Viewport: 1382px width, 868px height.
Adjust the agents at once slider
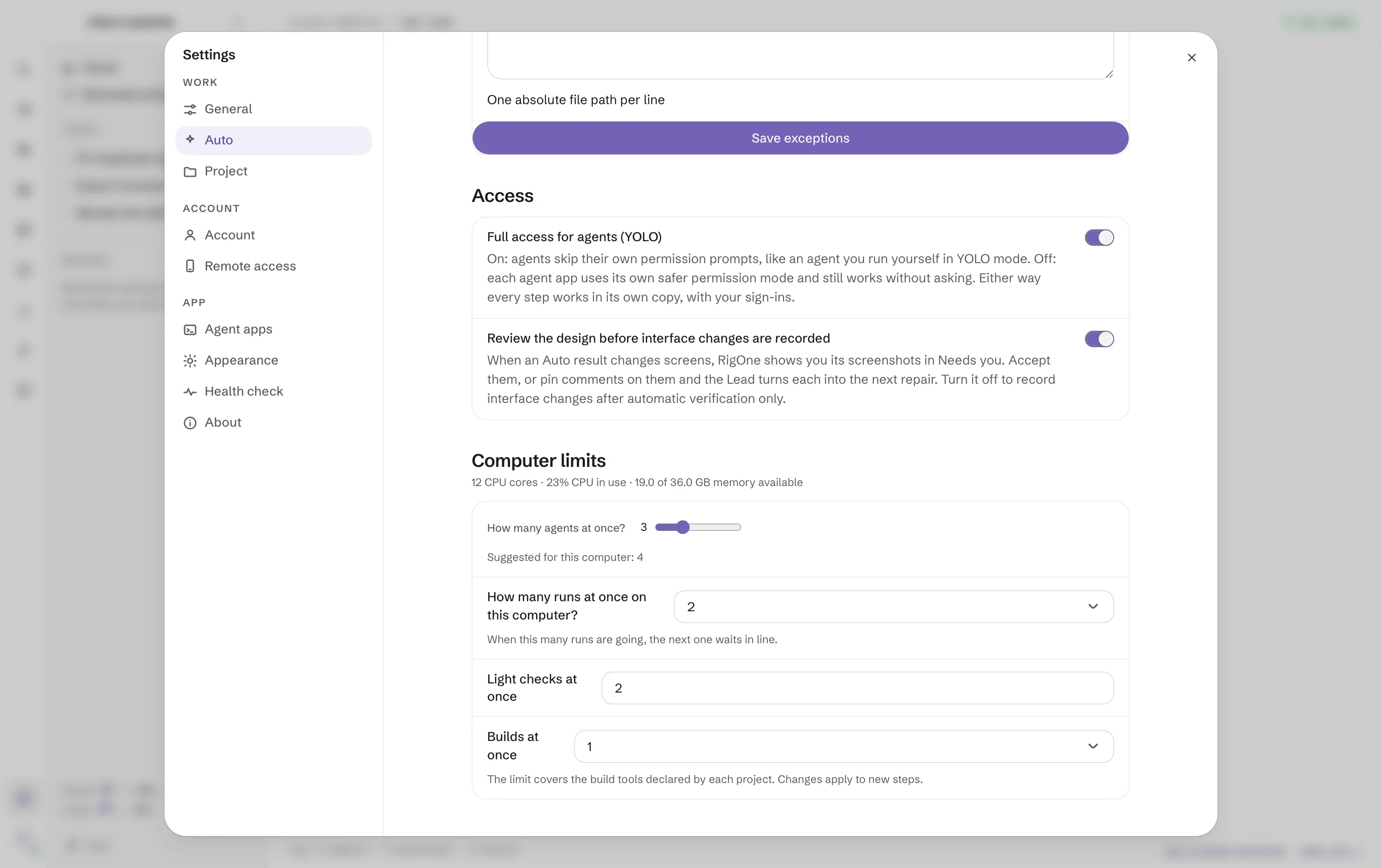(x=698, y=527)
